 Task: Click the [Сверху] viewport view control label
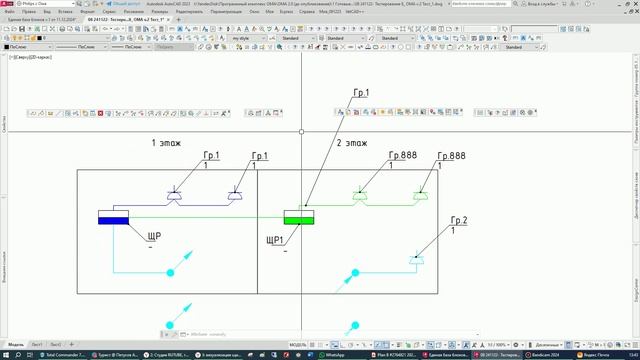pyautogui.click(x=20, y=57)
